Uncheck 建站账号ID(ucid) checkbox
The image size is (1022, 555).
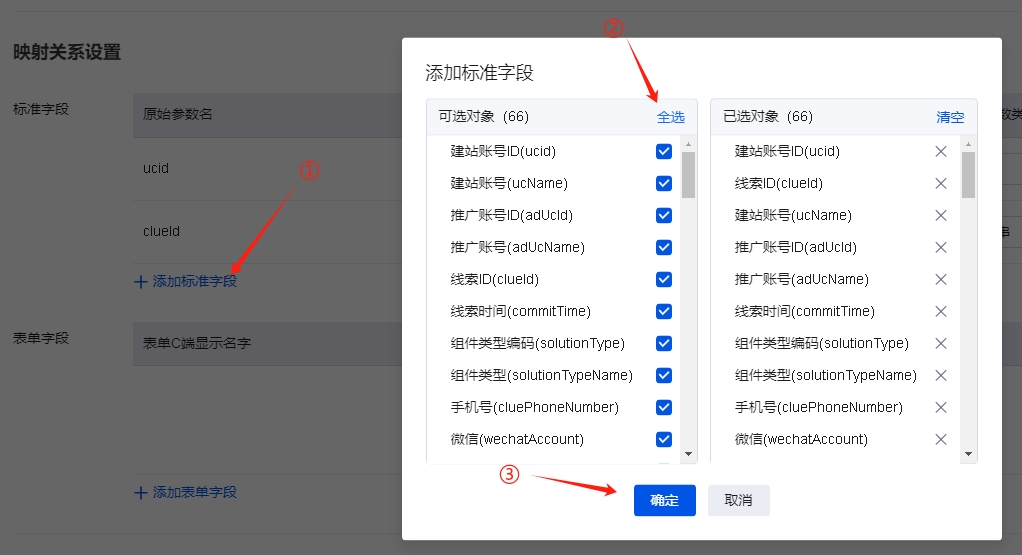(x=664, y=152)
